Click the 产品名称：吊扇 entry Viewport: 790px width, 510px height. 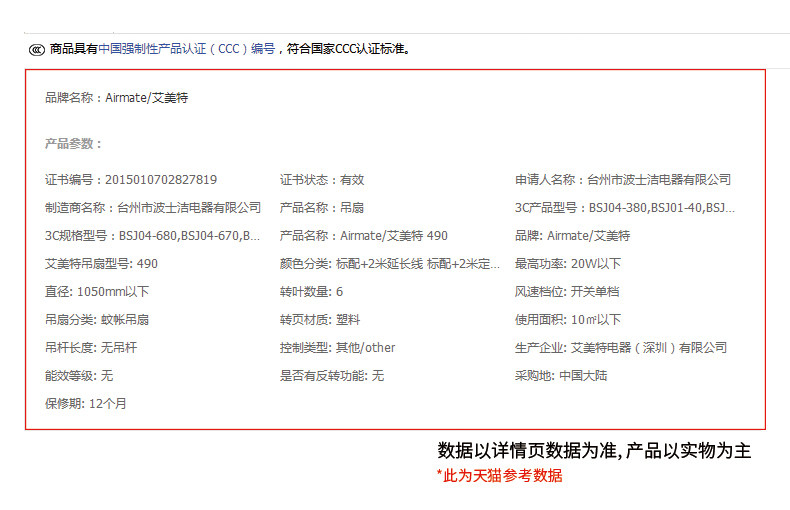[x=322, y=208]
